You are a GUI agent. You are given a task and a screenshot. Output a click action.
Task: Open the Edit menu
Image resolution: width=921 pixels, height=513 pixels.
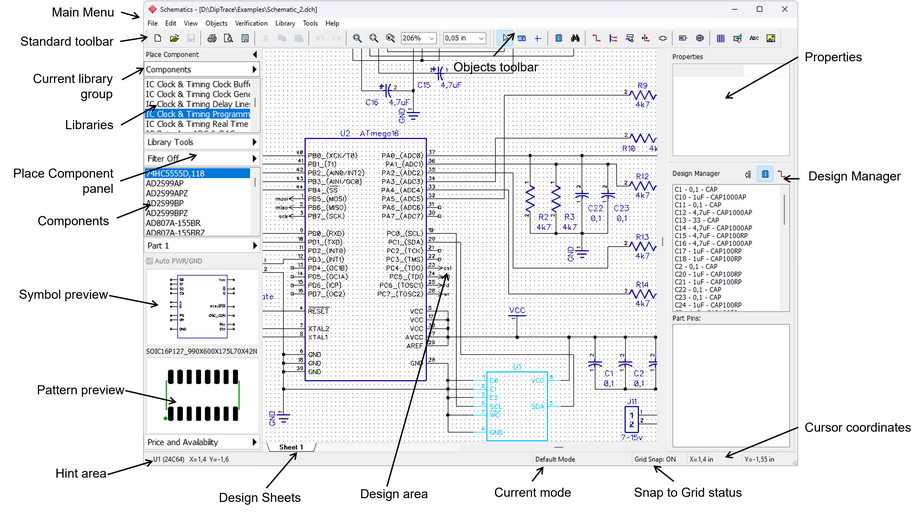pyautogui.click(x=170, y=24)
